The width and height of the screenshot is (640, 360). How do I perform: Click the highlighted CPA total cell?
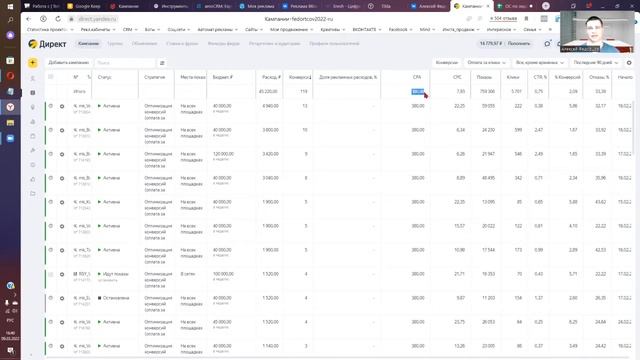(x=418, y=91)
